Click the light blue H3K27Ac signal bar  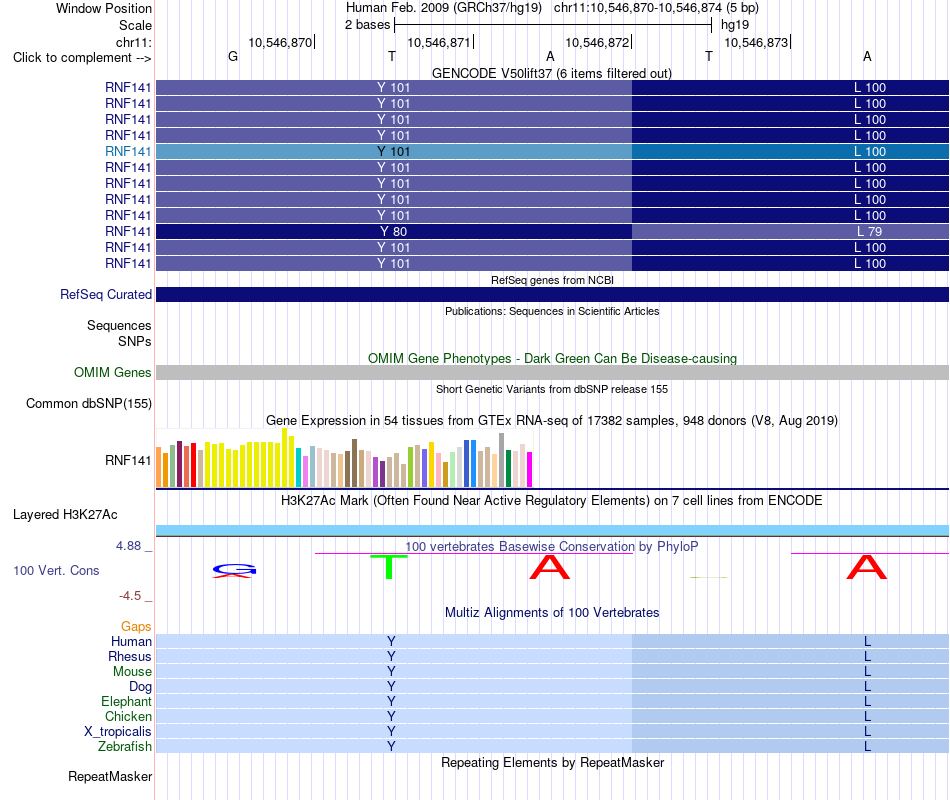pyautogui.click(x=553, y=530)
